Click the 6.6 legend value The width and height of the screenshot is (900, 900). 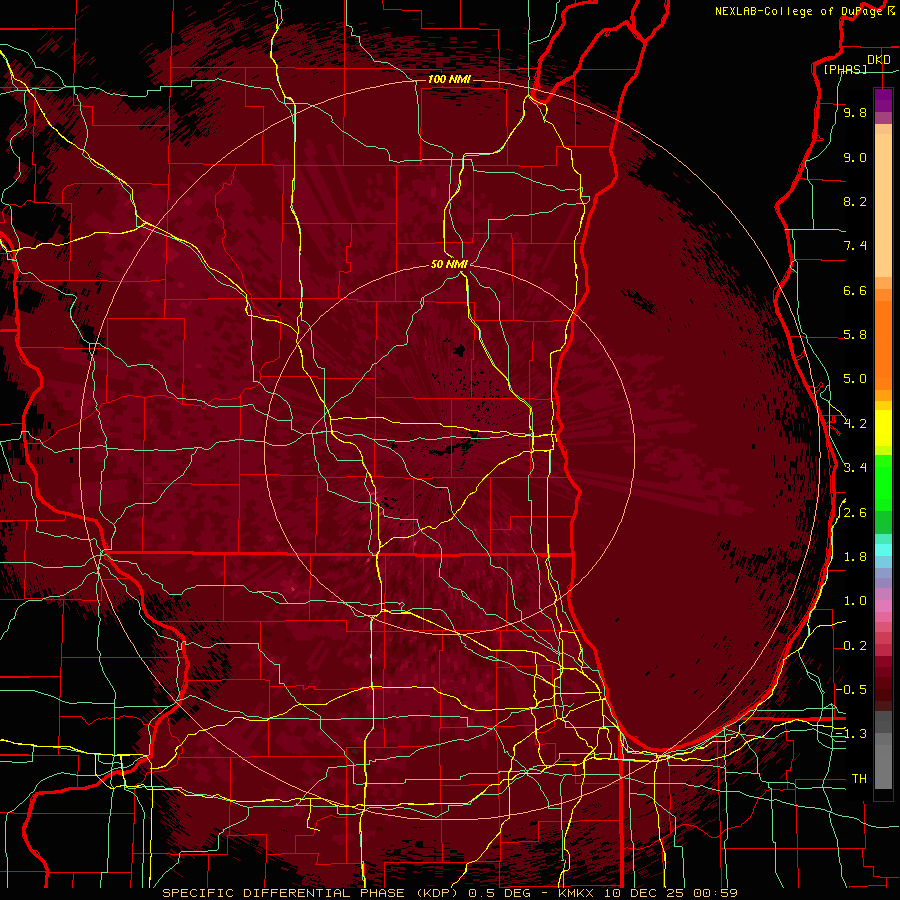855,291
